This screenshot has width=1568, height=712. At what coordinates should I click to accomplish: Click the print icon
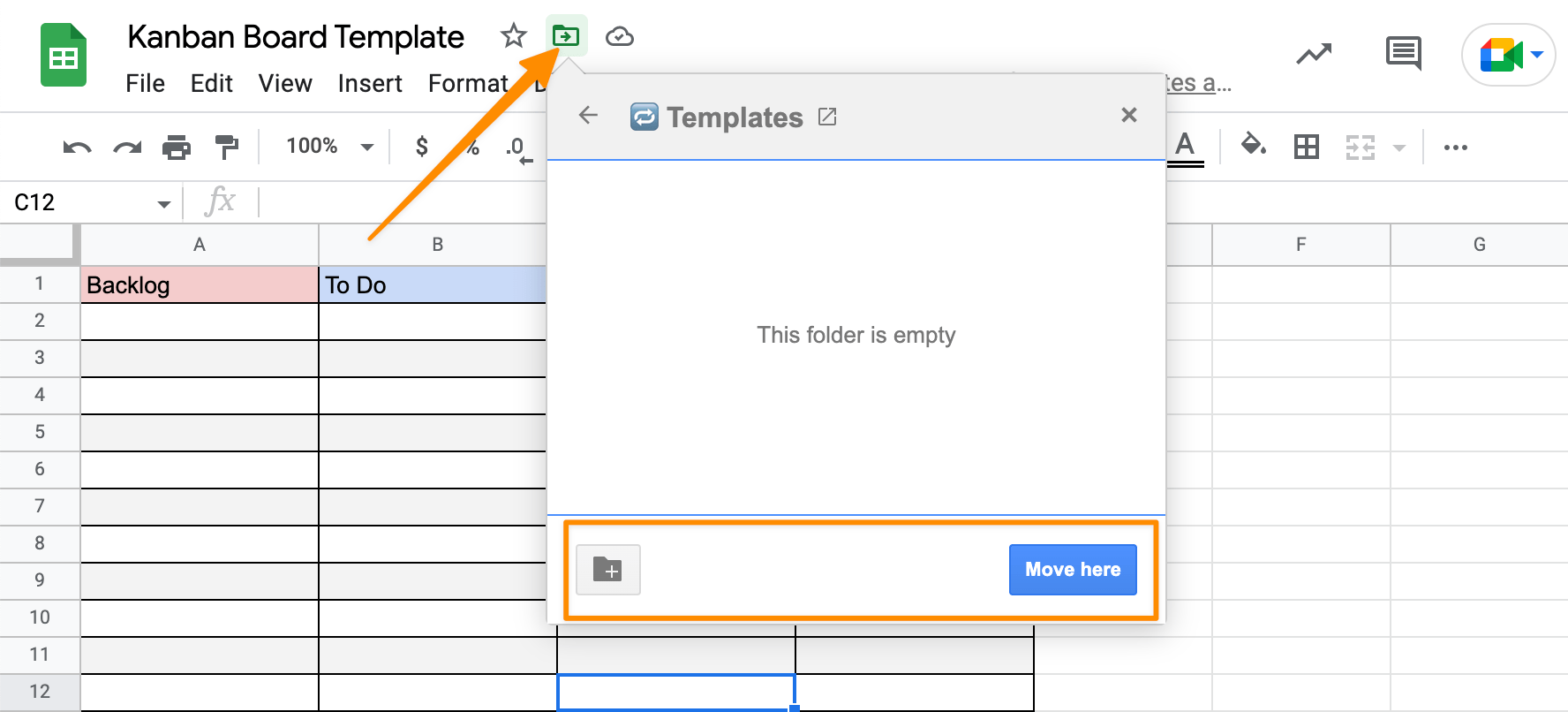point(177,148)
